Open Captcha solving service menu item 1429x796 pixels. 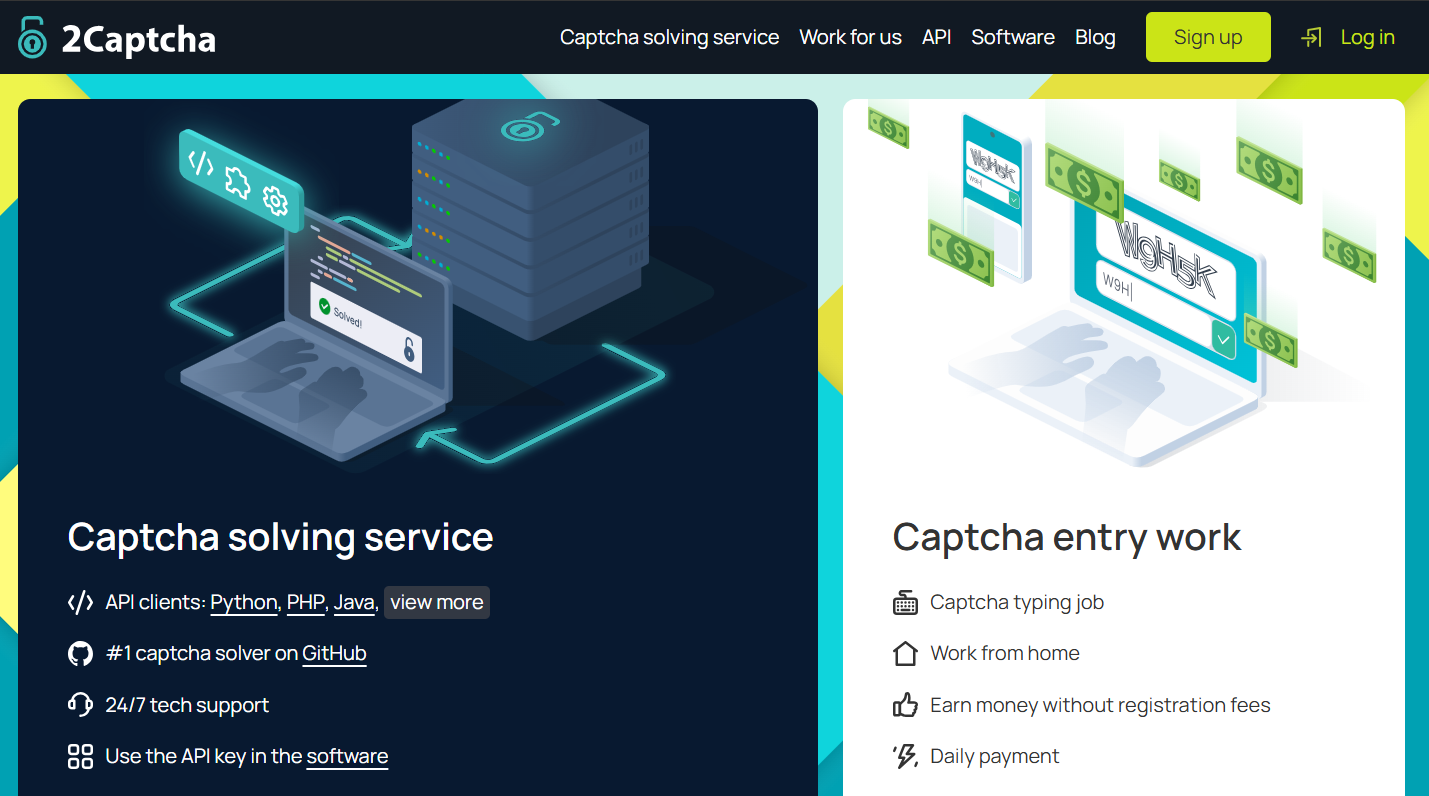669,37
